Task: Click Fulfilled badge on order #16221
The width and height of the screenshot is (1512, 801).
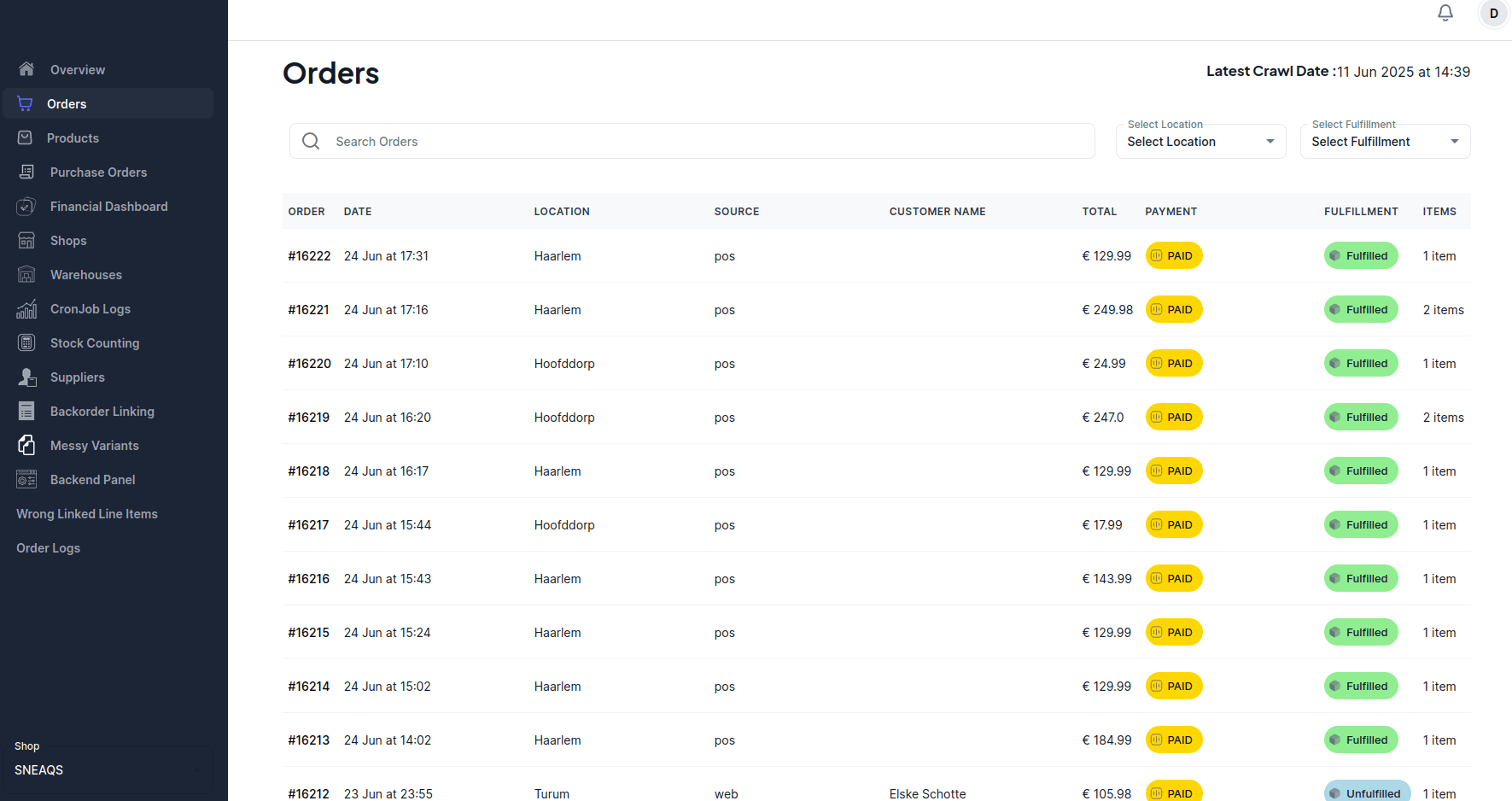Action: click(x=1361, y=309)
